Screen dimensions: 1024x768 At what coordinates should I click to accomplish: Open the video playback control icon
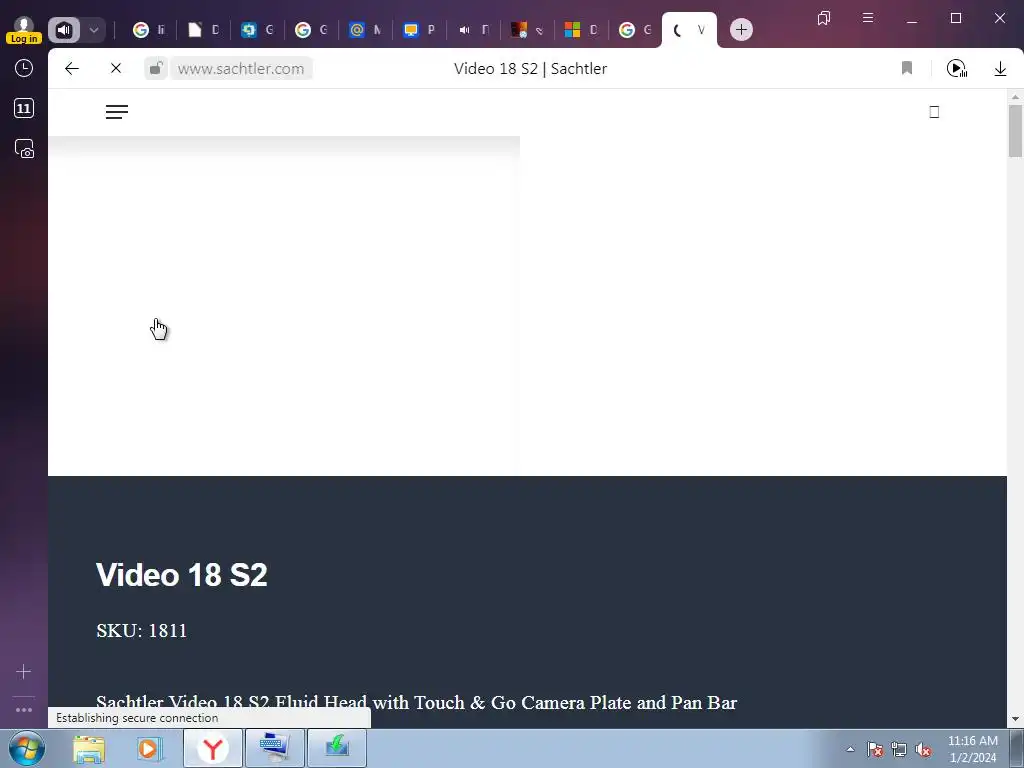pos(957,69)
